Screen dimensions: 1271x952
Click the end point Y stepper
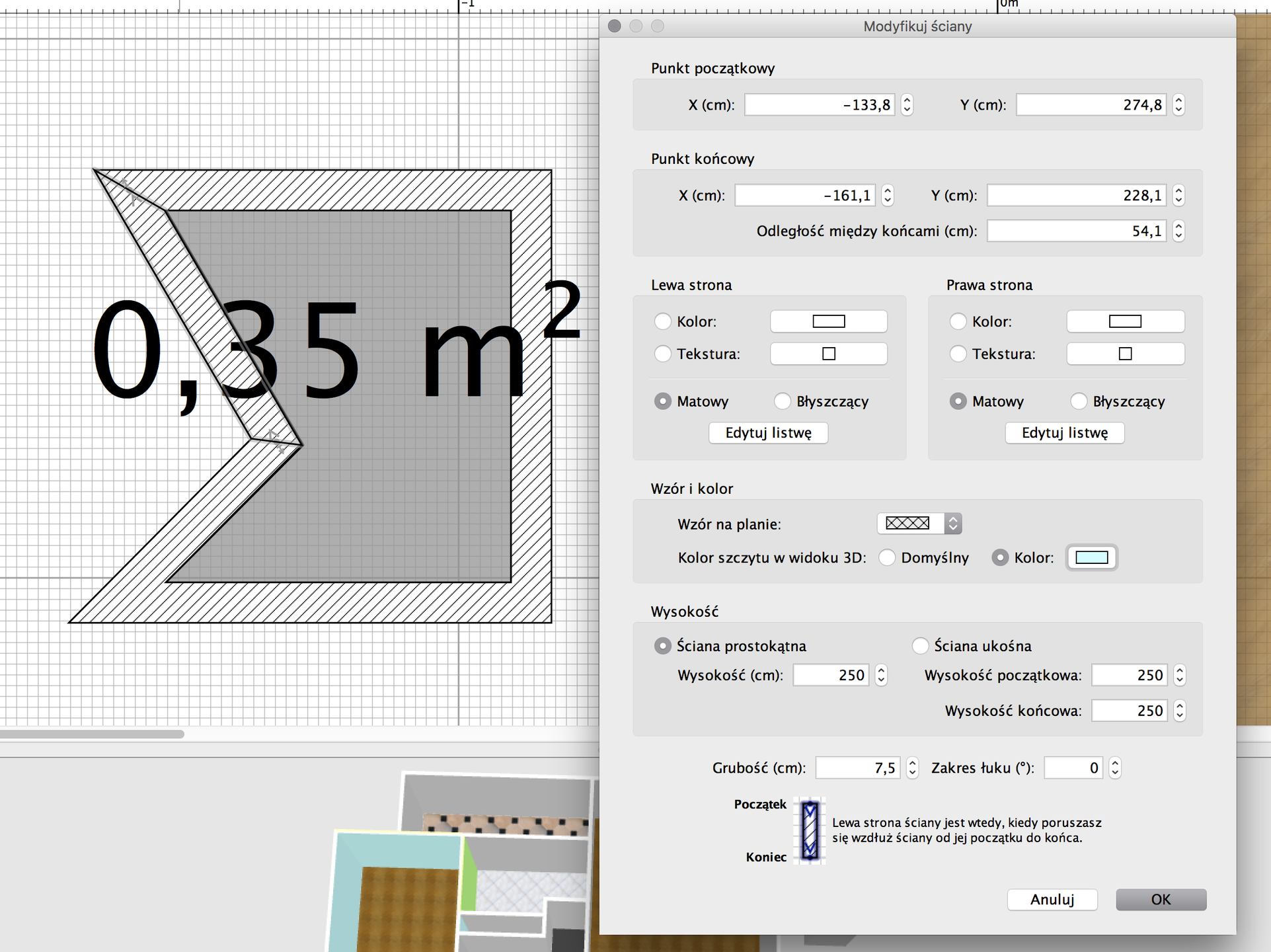click(1178, 195)
